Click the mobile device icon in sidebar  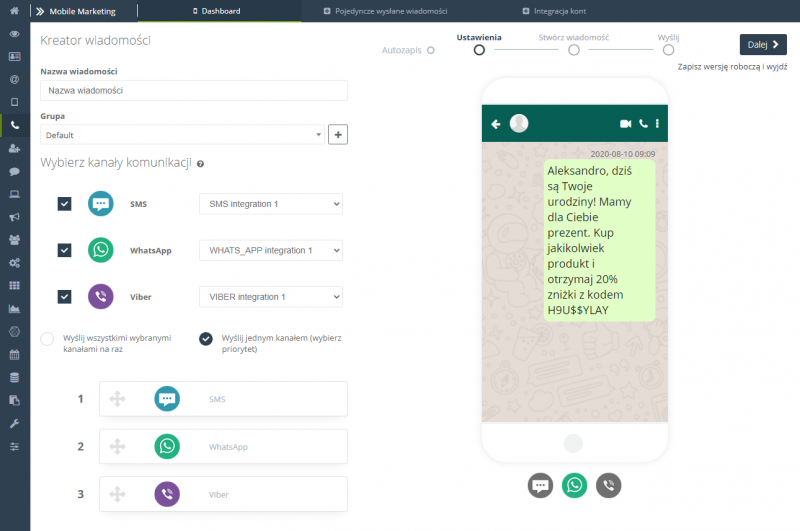(x=14, y=102)
